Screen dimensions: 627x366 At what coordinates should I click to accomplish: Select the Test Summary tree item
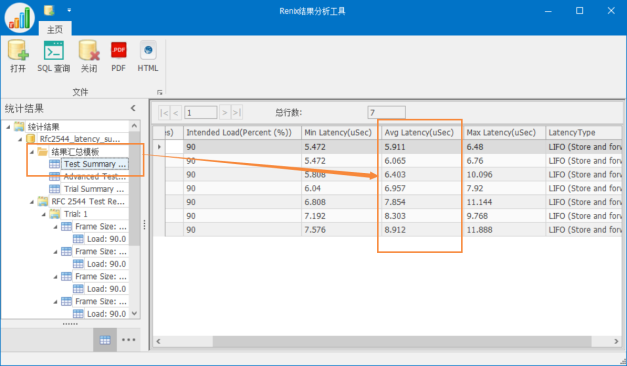coord(95,164)
